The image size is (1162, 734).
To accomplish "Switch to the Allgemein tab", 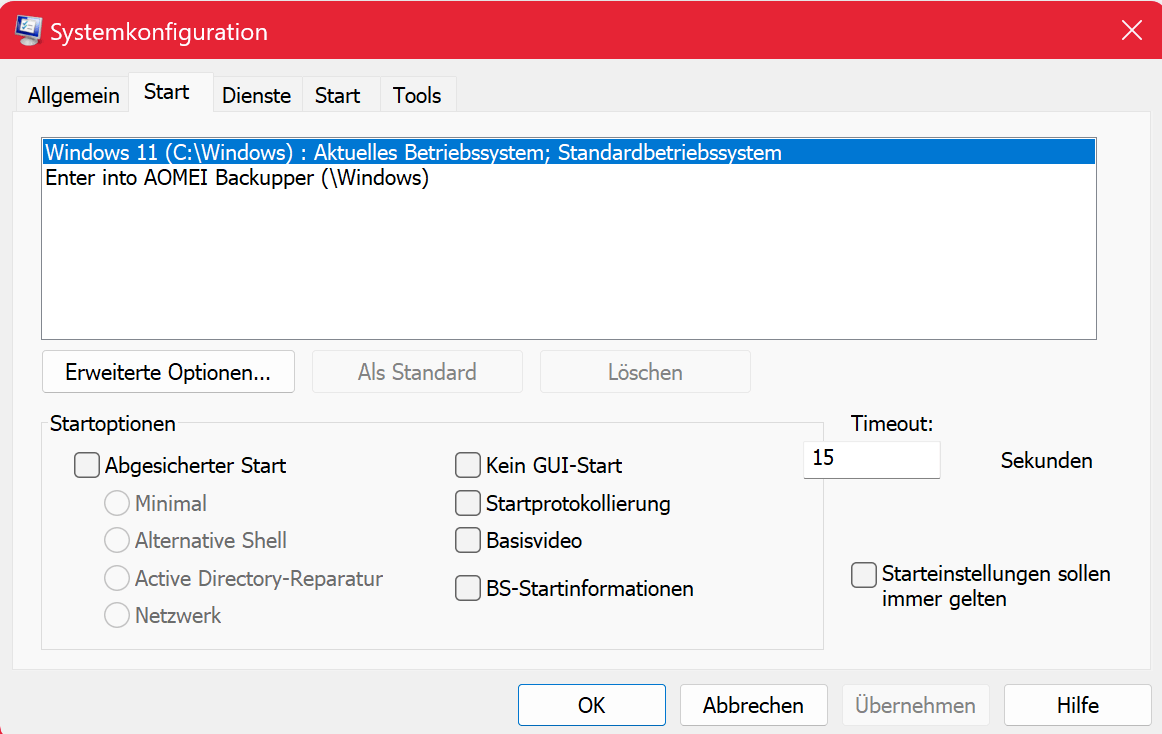I will [x=73, y=95].
